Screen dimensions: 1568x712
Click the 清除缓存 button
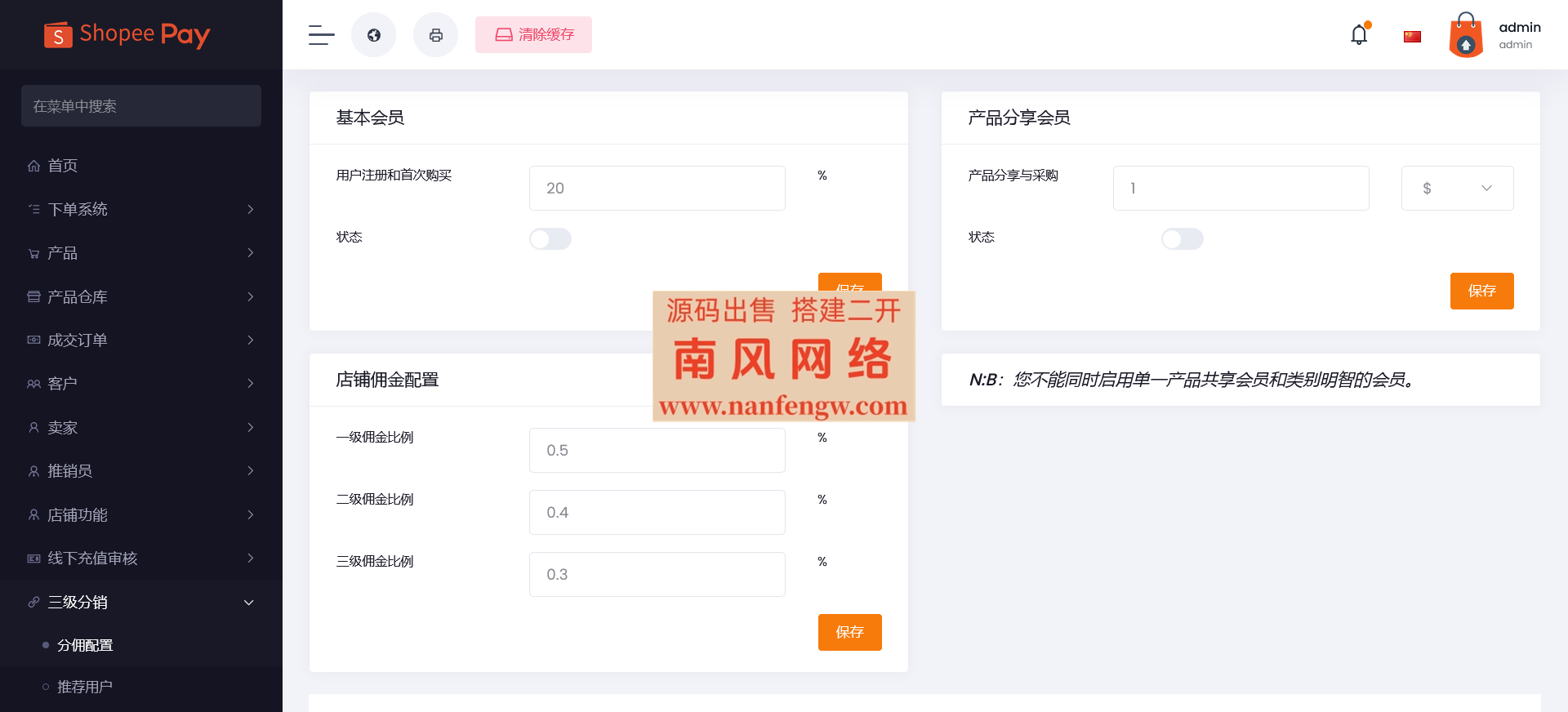point(533,35)
